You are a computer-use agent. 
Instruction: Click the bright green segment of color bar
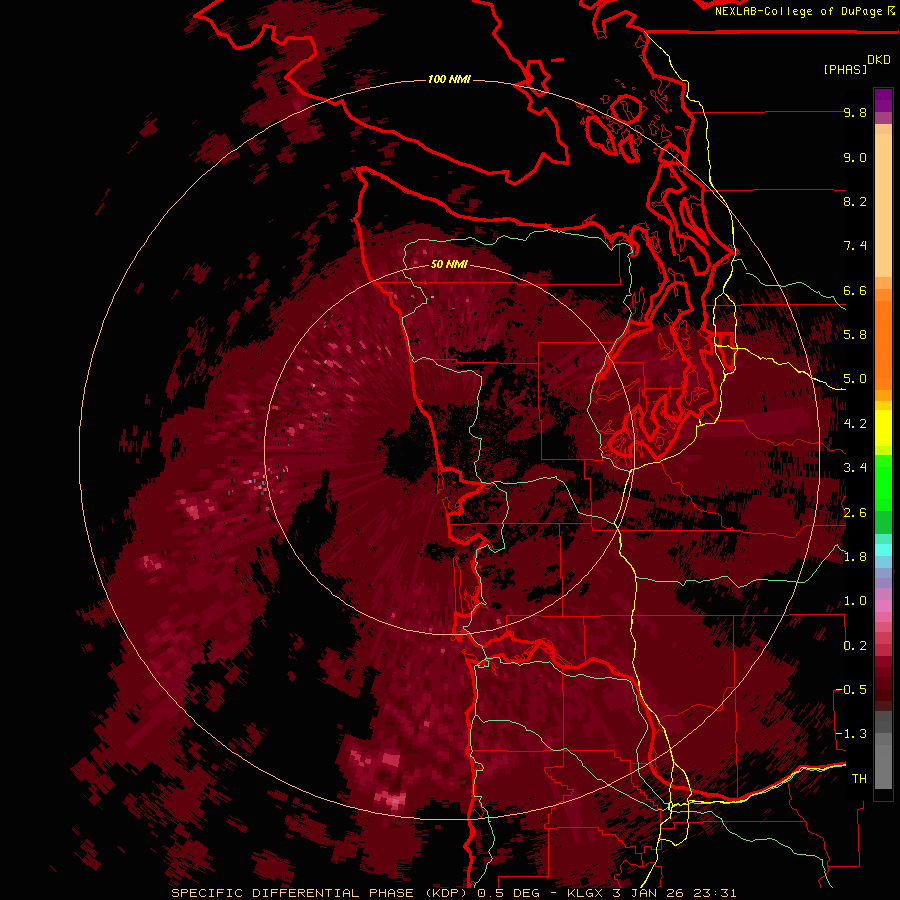click(883, 485)
